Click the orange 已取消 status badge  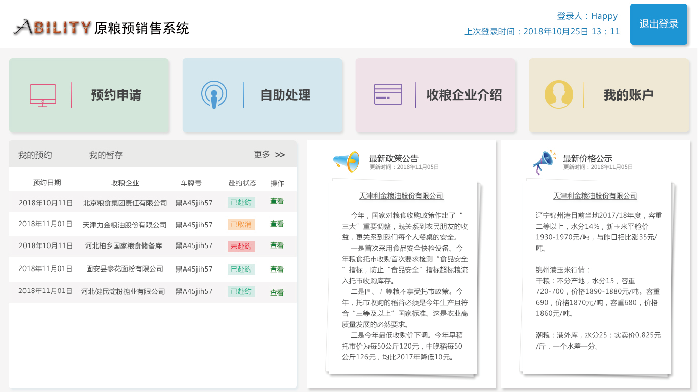[241, 224]
